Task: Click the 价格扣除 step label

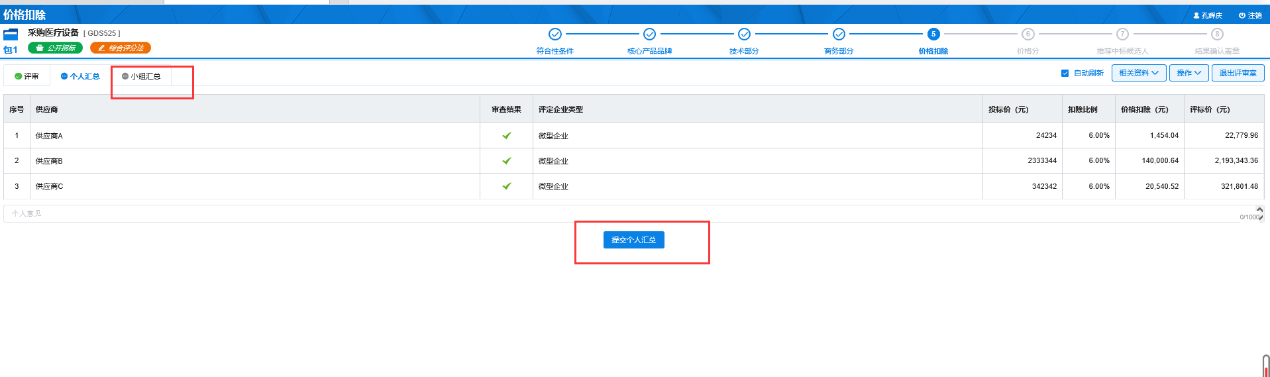Action: point(933,50)
